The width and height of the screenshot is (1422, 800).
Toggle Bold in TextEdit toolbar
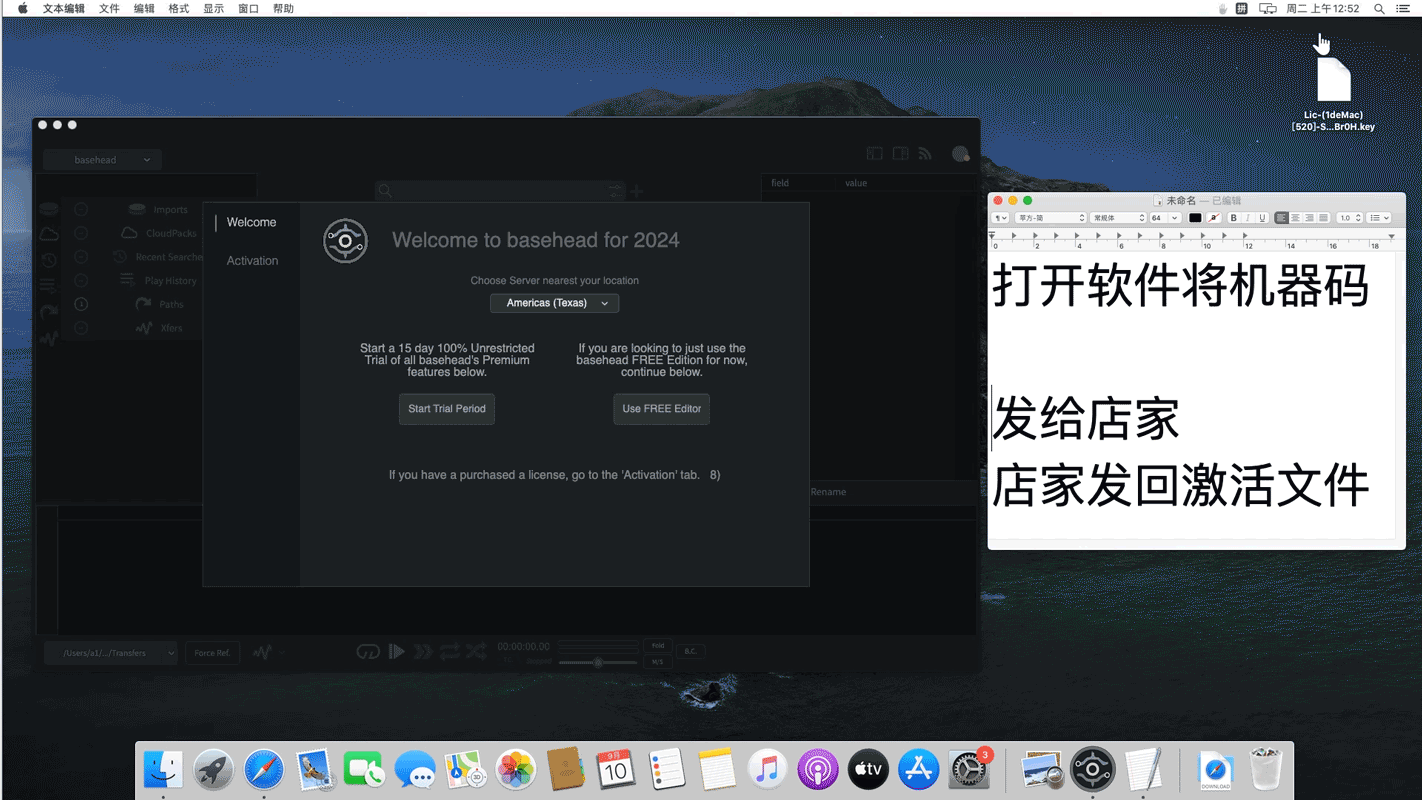1233,218
